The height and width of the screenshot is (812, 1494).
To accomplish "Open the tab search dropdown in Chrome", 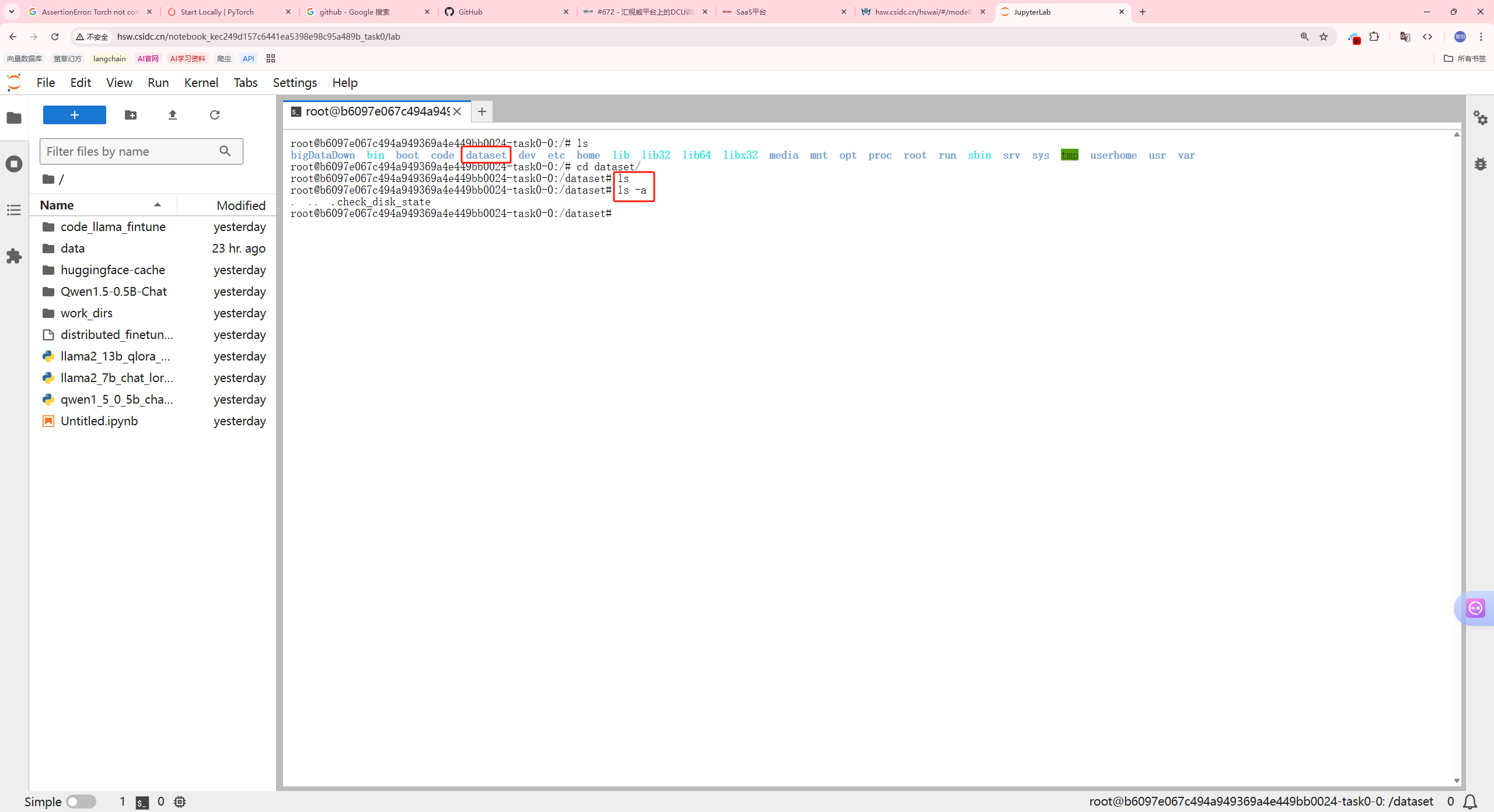I will (x=12, y=12).
